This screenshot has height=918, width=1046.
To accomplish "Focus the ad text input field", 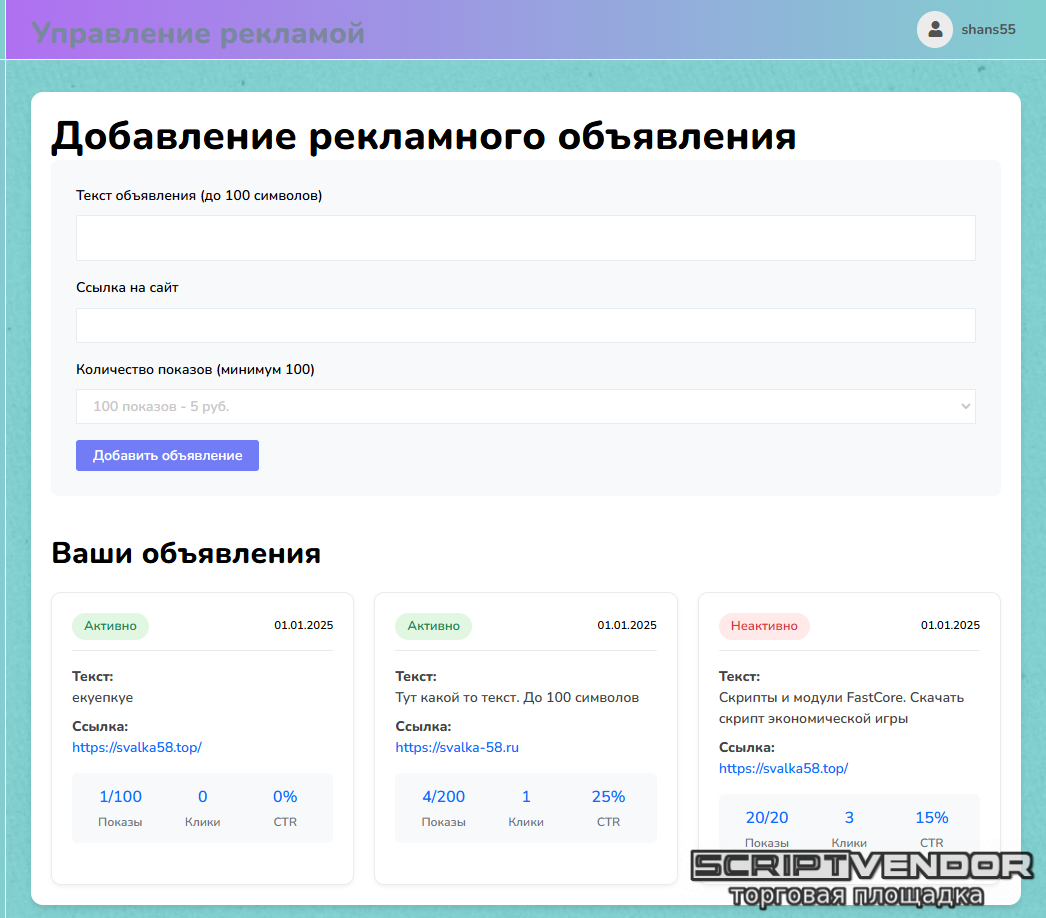I will pyautogui.click(x=525, y=238).
